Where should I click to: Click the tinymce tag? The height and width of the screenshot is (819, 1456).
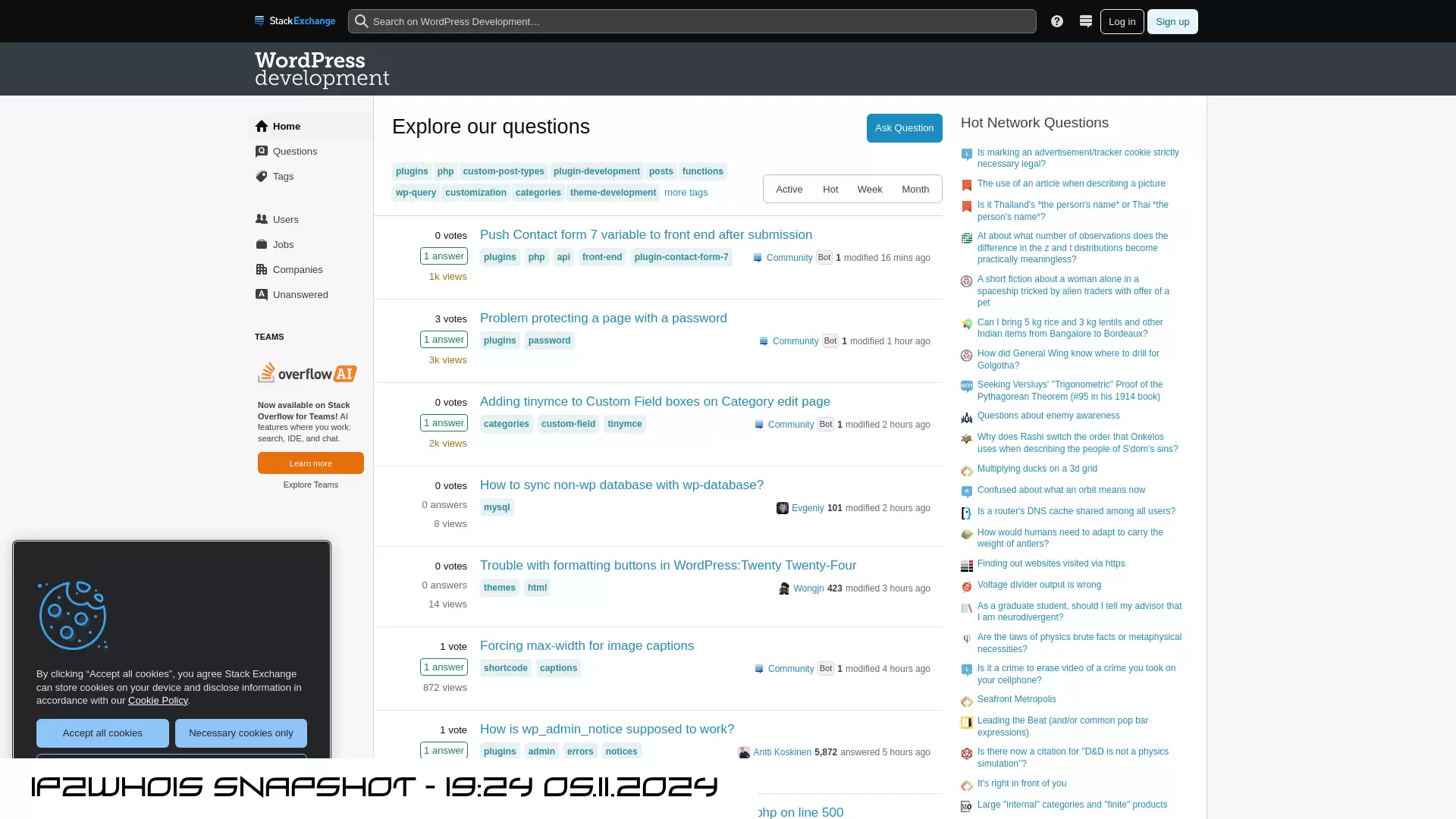click(625, 425)
